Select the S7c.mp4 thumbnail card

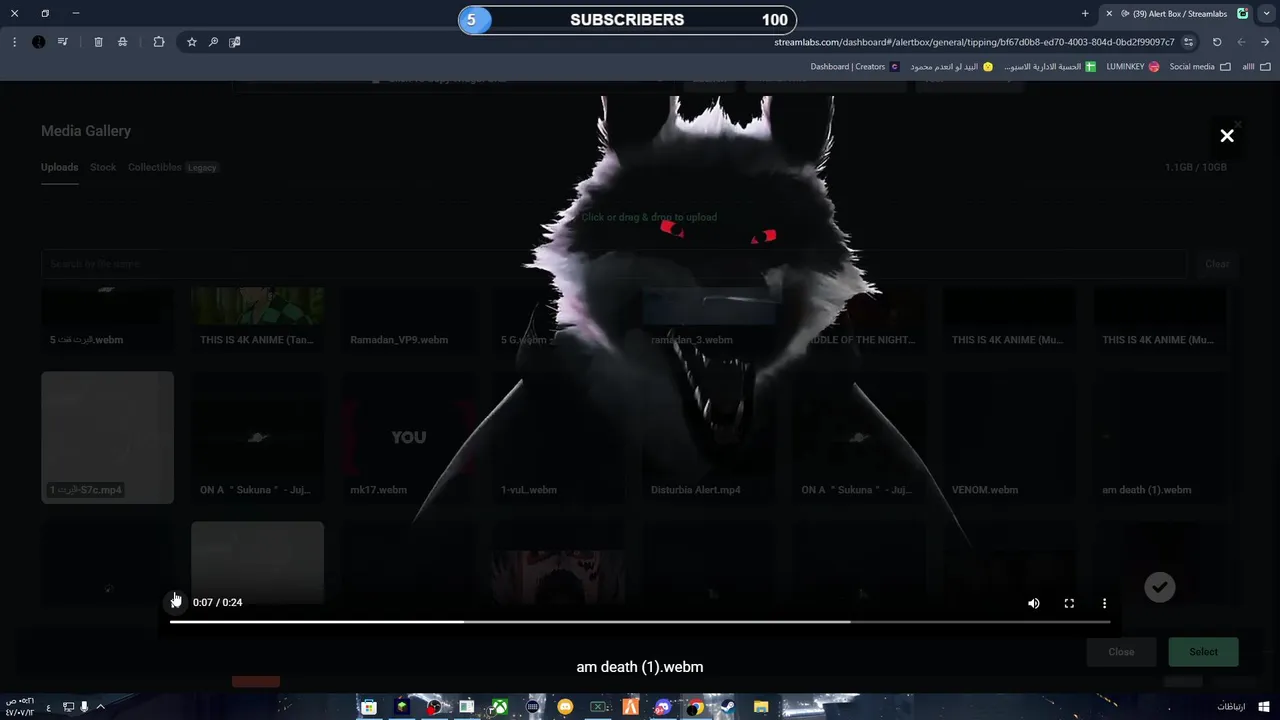[x=107, y=437]
